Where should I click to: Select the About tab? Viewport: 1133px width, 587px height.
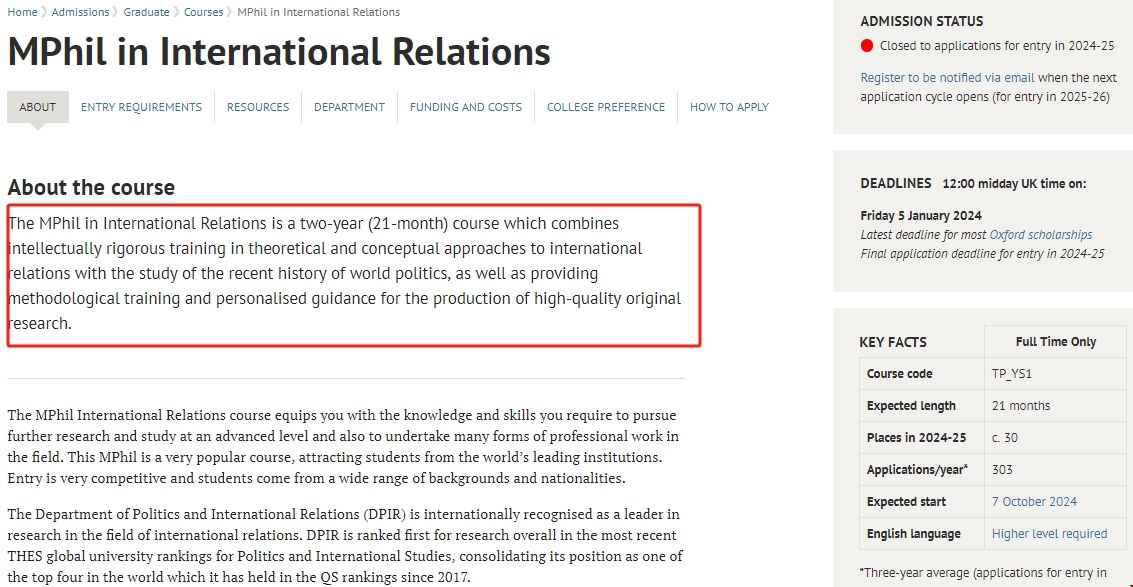38,107
